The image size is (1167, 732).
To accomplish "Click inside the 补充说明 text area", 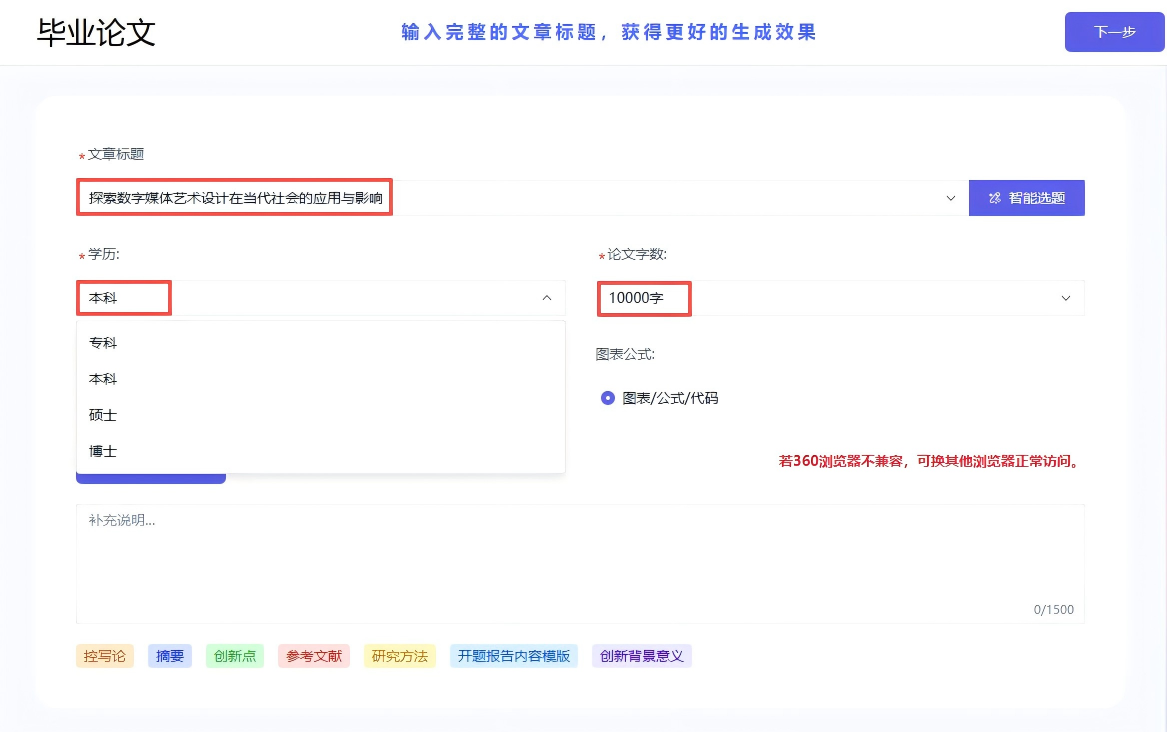I will click(x=580, y=560).
